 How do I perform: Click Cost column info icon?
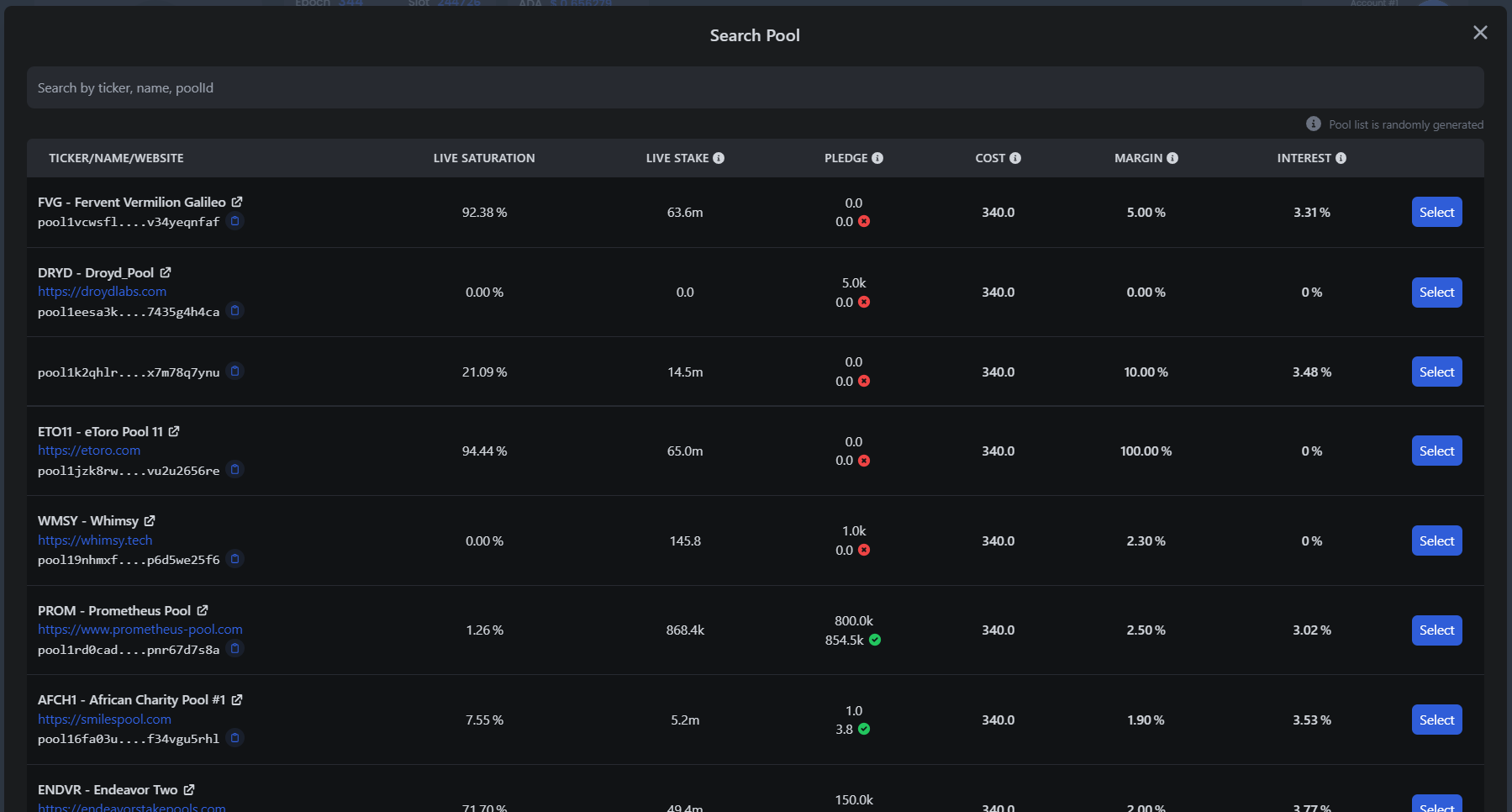1015,158
